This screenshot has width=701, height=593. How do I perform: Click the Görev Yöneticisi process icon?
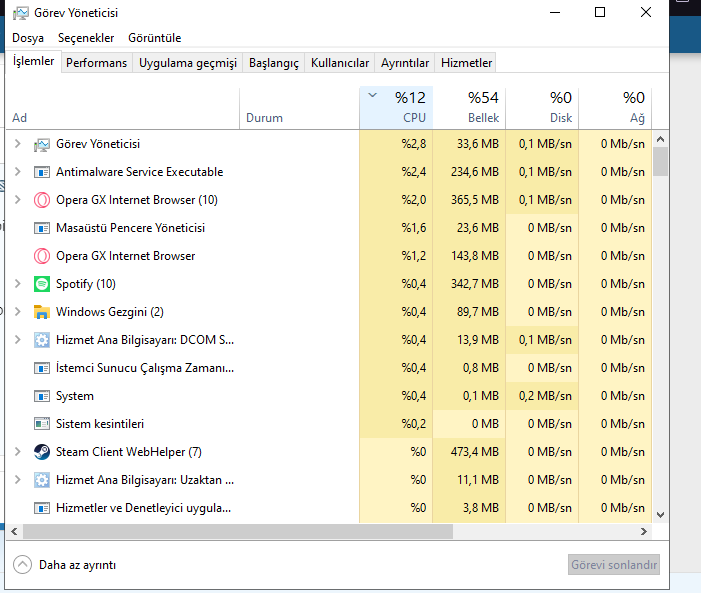[42, 144]
